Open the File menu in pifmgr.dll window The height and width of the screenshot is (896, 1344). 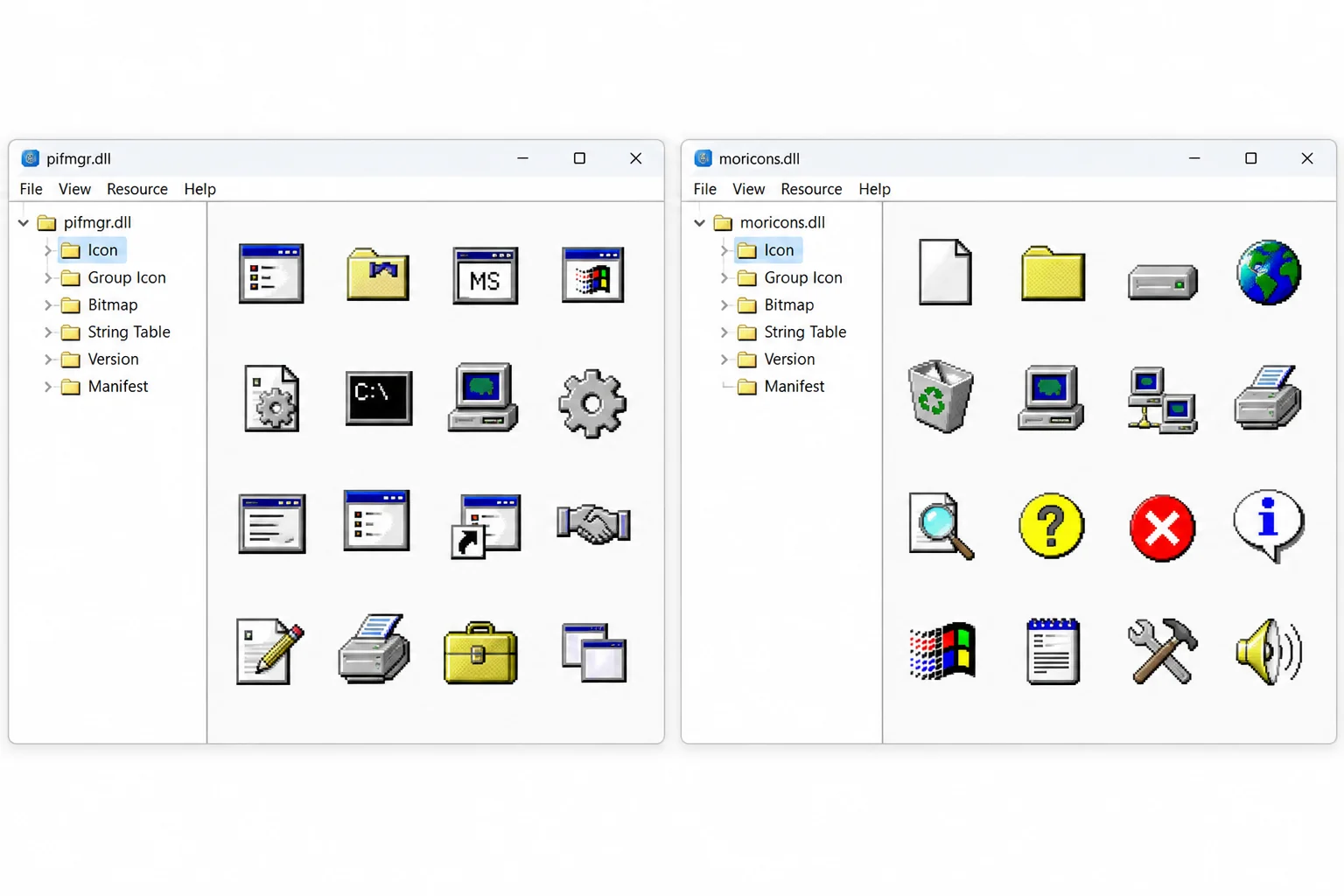coord(31,189)
